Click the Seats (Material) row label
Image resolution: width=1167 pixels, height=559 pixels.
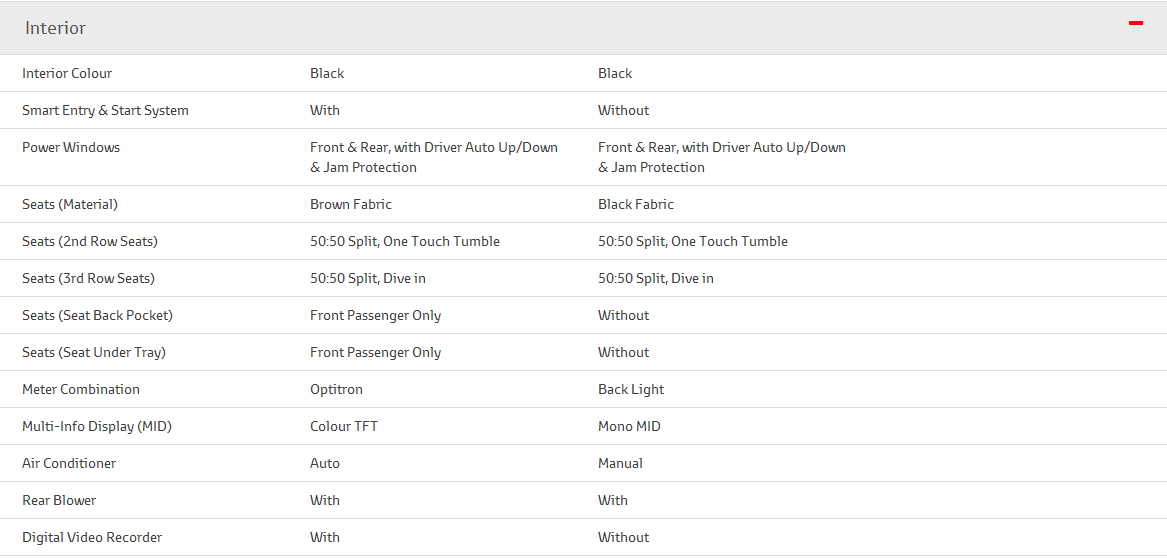70,204
